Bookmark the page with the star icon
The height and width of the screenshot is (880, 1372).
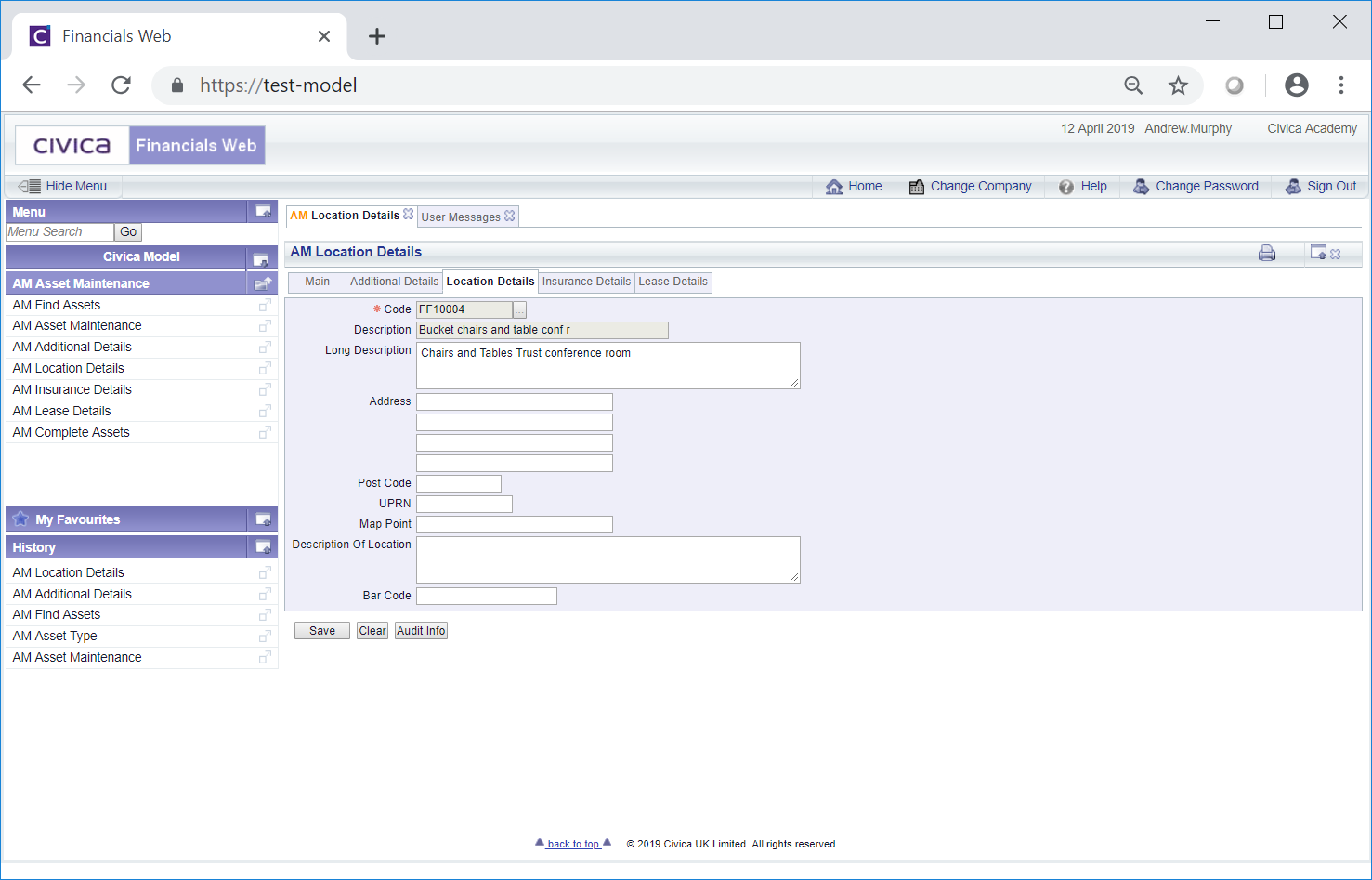[1178, 85]
